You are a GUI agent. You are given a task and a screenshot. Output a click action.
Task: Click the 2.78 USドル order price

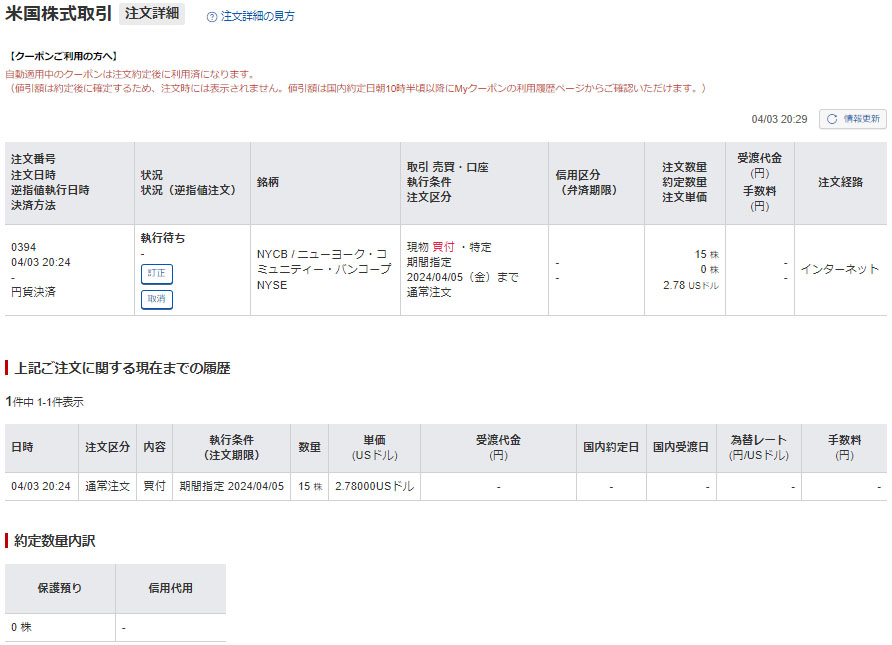pos(685,285)
